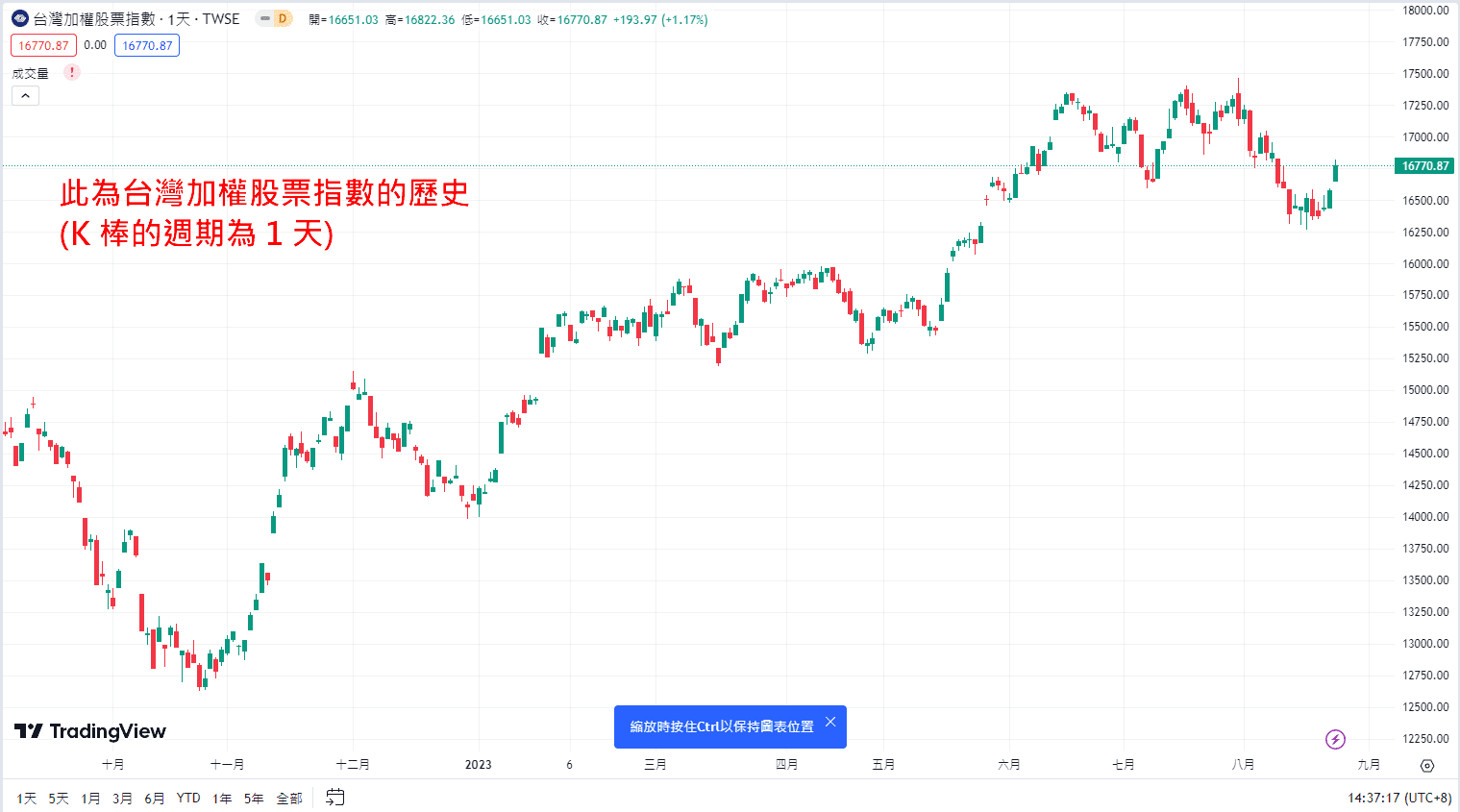Click the 五月 time axis label

pyautogui.click(x=883, y=765)
